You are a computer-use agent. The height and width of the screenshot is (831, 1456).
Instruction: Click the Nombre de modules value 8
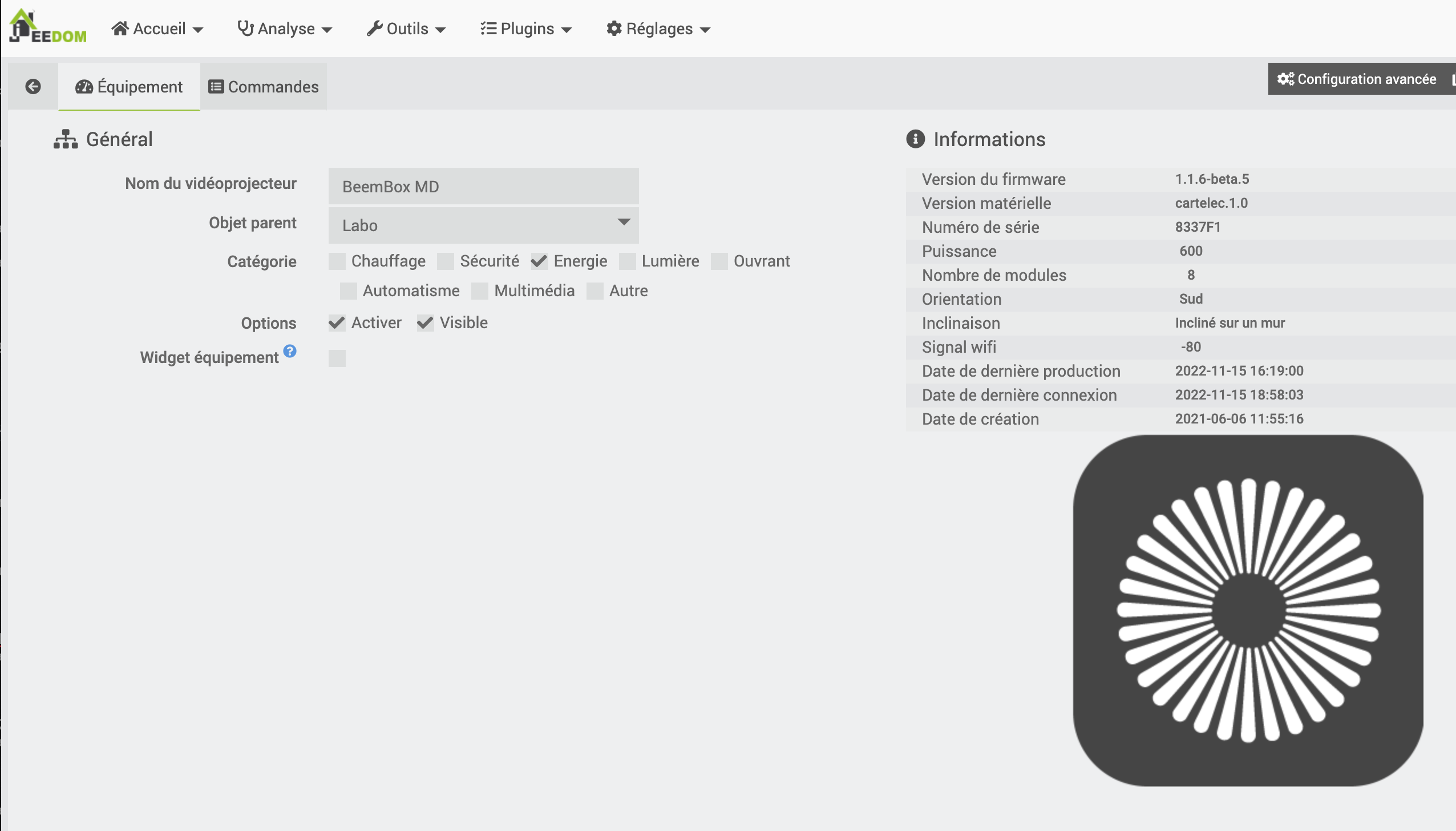coord(1191,275)
